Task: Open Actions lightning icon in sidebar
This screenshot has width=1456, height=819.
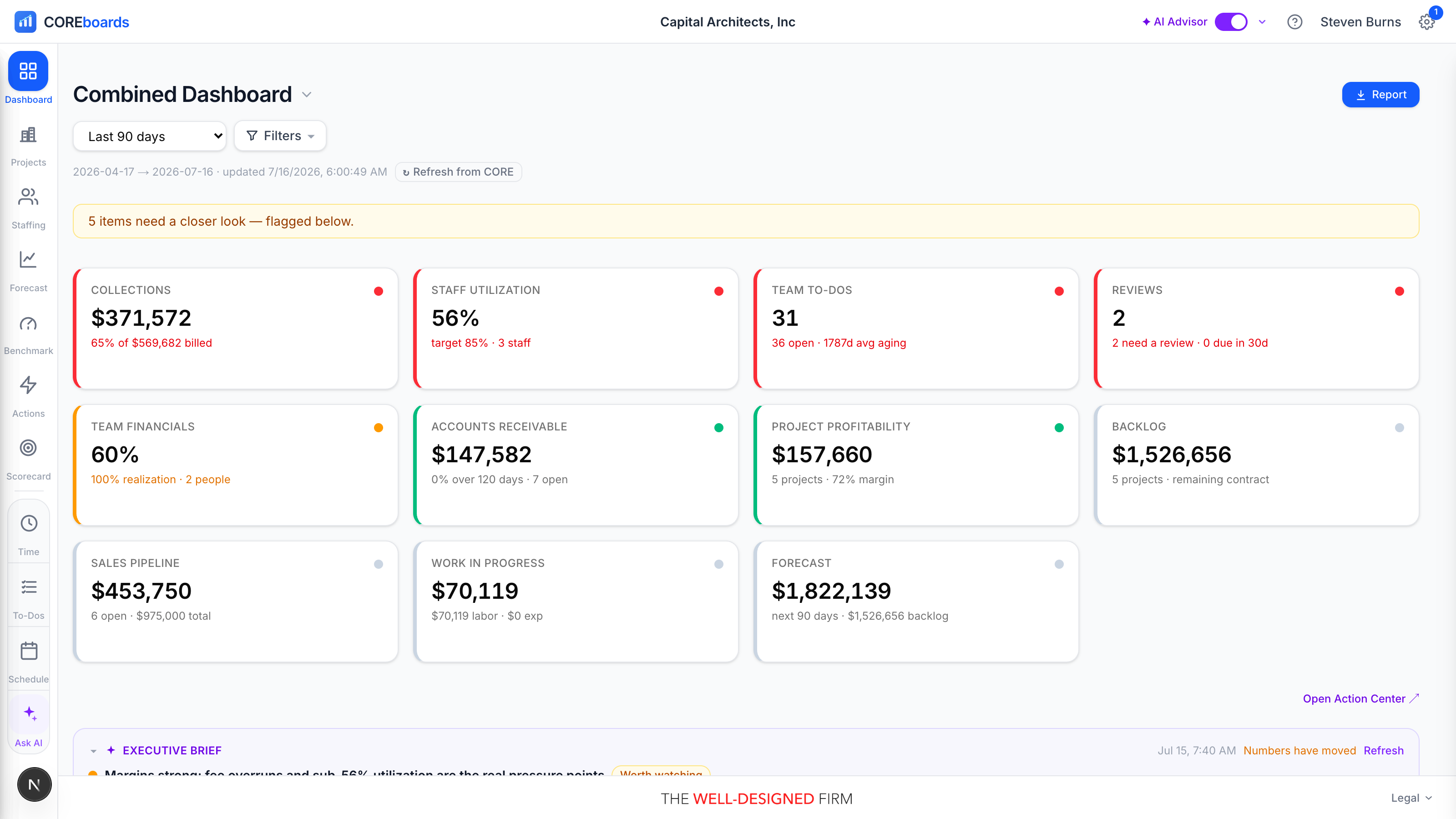Action: pyautogui.click(x=28, y=385)
